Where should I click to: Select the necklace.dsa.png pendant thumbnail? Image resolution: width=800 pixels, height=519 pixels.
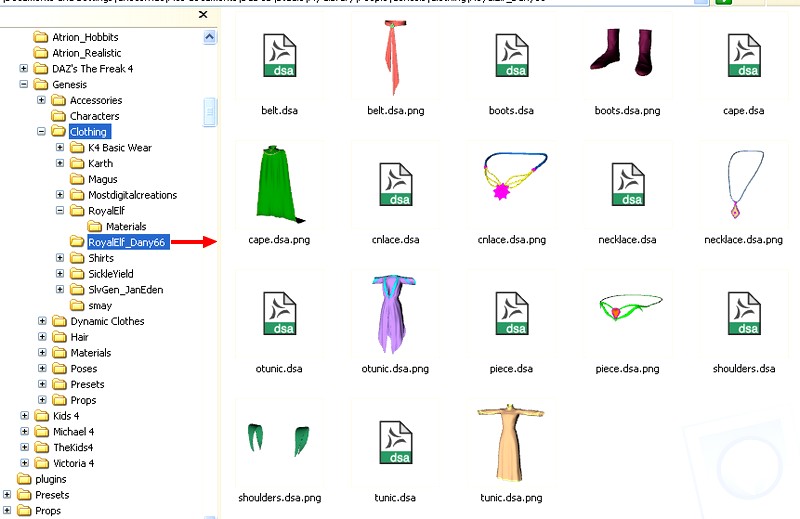click(x=745, y=184)
